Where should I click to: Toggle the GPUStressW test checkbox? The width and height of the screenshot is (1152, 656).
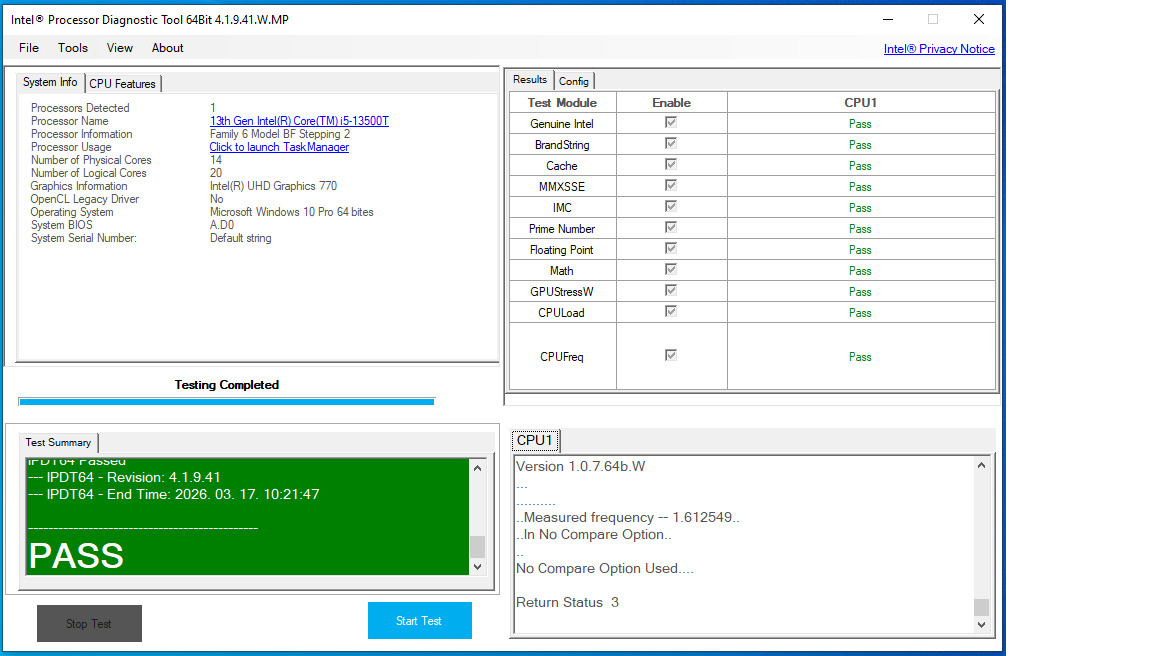click(x=671, y=290)
